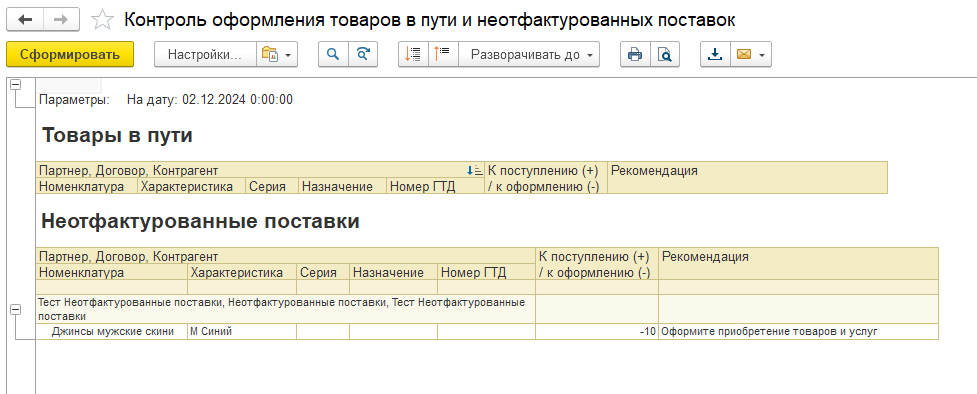
Task: Select the Товары в пути heading
Action: (117, 135)
